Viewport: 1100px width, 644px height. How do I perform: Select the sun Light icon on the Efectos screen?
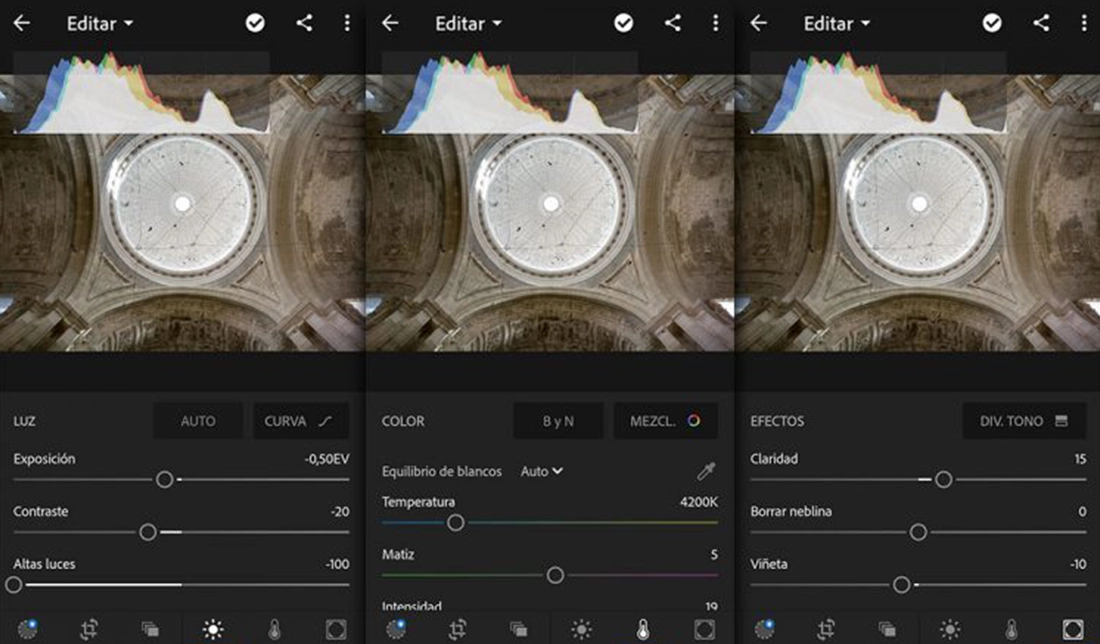(x=949, y=629)
